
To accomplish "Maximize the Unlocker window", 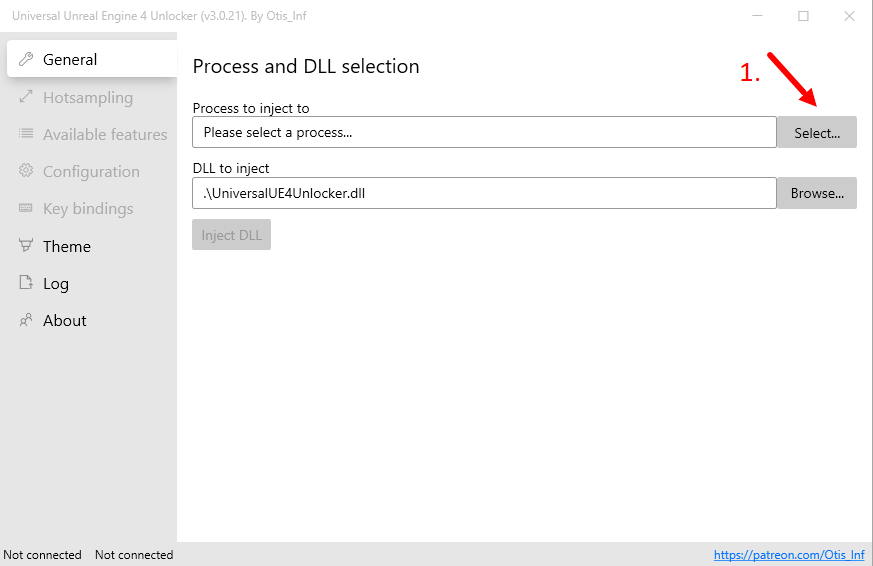I will (803, 16).
